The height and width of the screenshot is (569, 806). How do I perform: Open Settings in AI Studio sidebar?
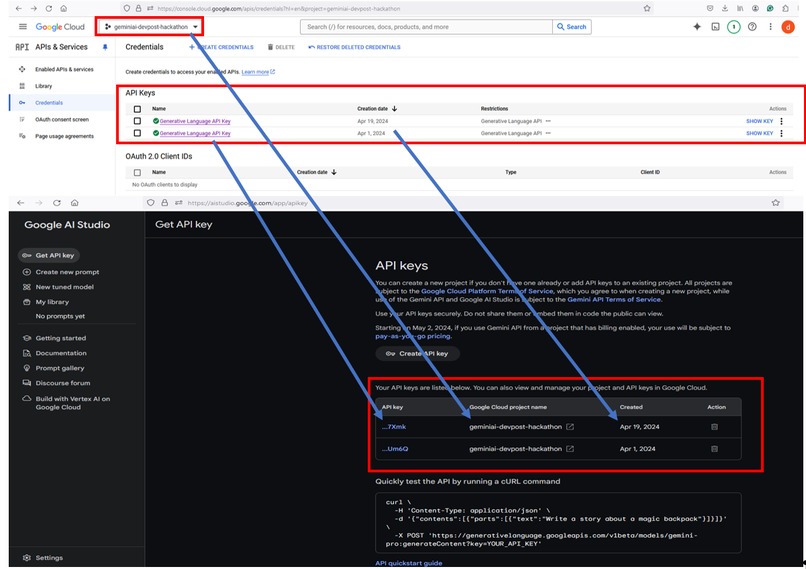coord(49,558)
